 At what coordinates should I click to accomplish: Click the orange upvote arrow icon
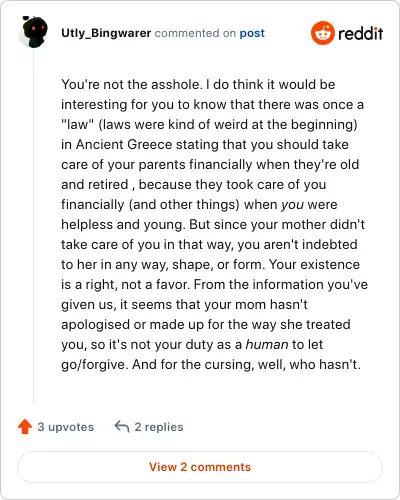[x=25, y=427]
